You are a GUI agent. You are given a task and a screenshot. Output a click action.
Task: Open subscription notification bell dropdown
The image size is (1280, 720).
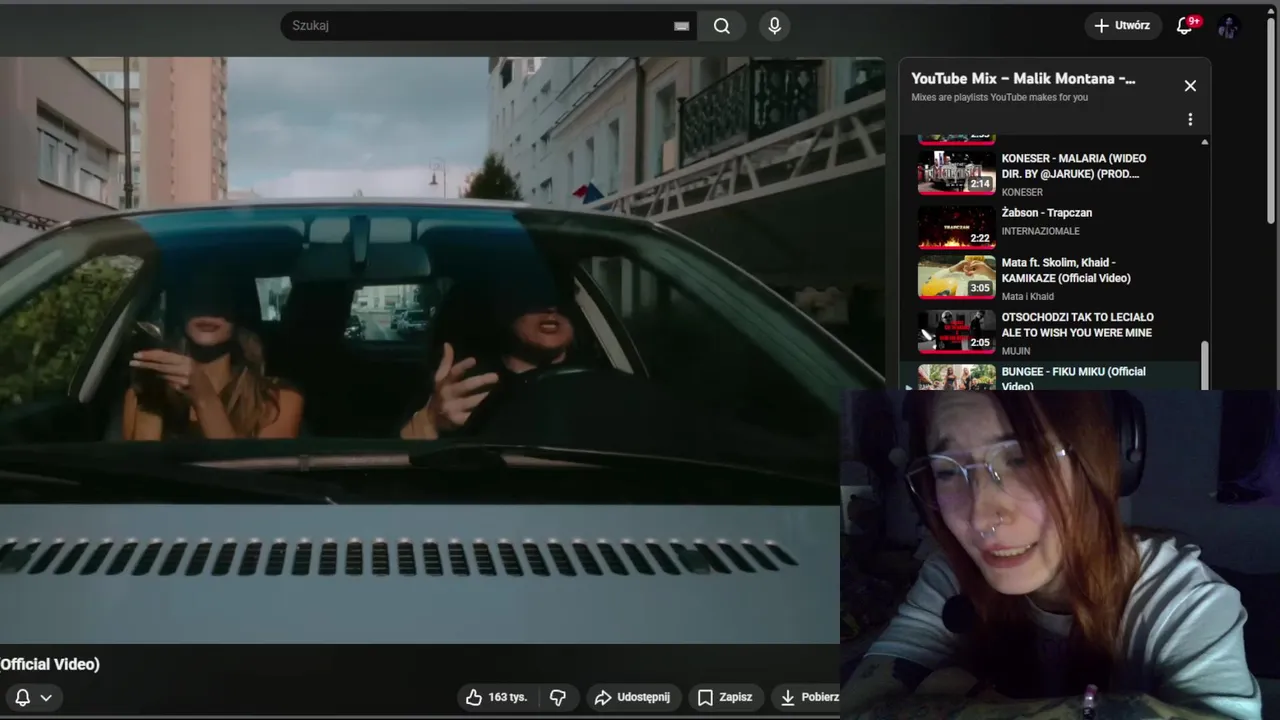33,697
